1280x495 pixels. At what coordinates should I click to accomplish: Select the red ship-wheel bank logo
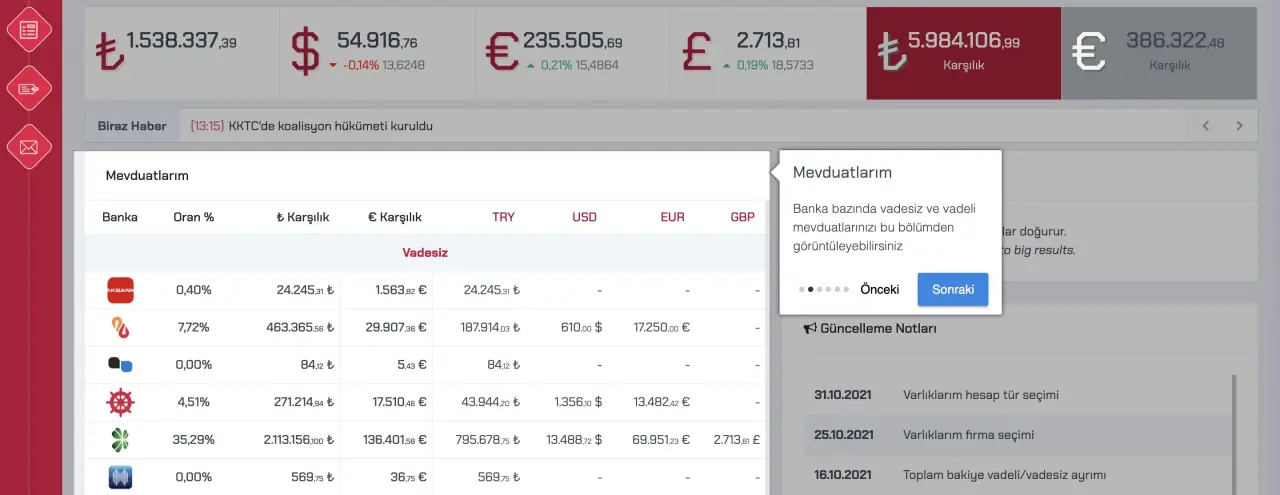tap(120, 403)
